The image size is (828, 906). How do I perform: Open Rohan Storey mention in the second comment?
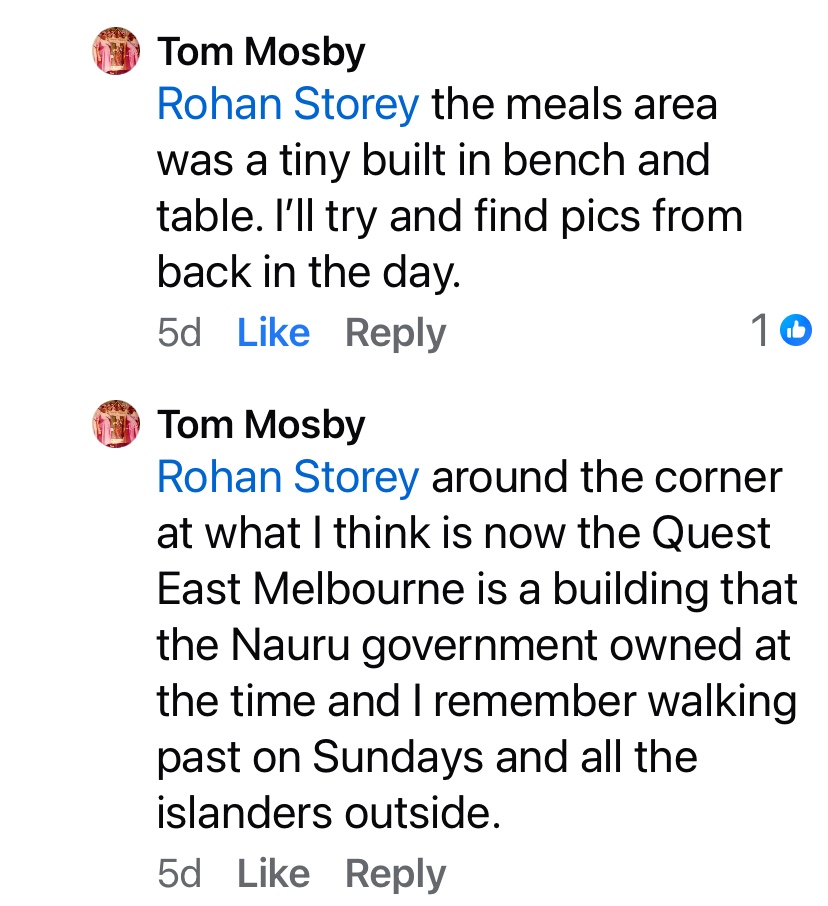click(288, 477)
